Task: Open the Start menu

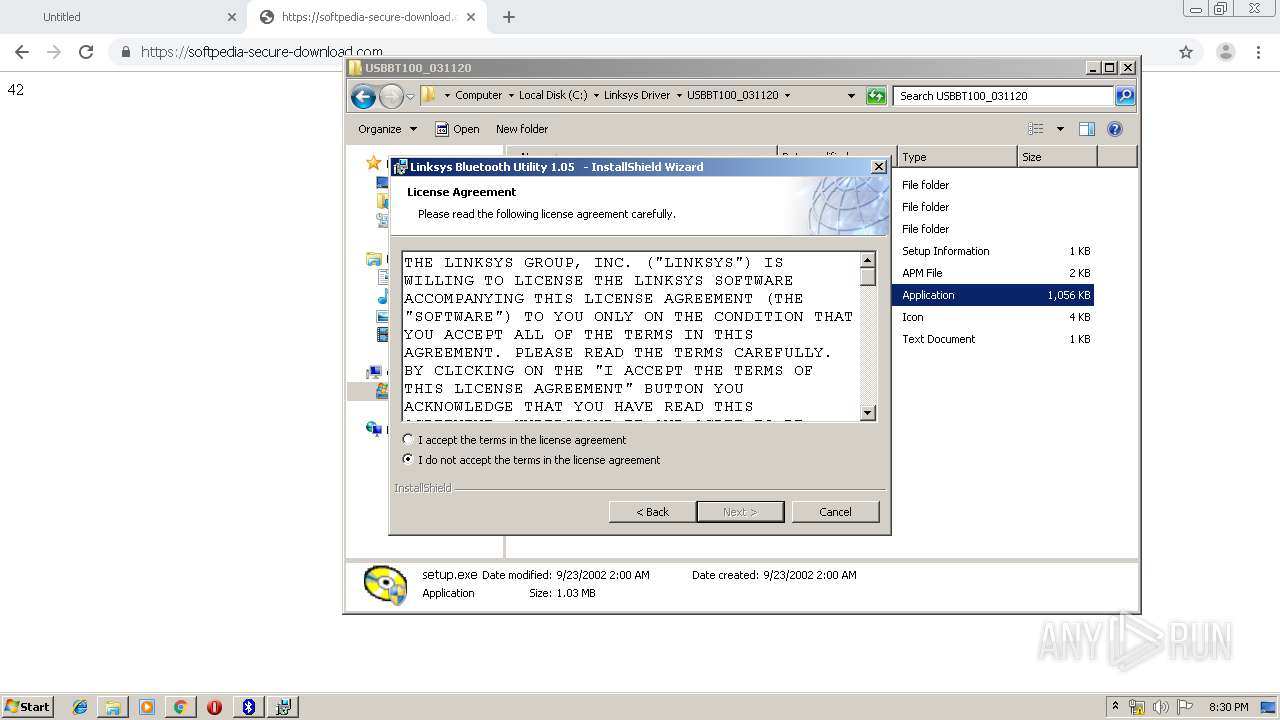Action: [x=28, y=706]
